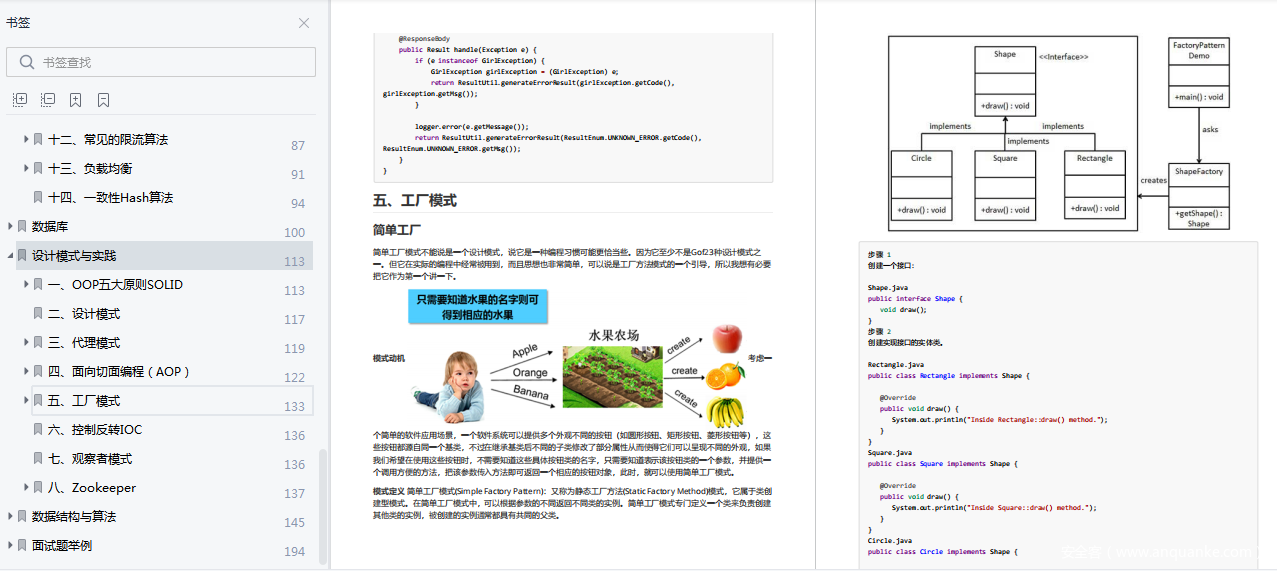This screenshot has width=1277, height=571.
Task: Click bookmark icon beside 六、控制反转IOC
Action: click(x=38, y=429)
